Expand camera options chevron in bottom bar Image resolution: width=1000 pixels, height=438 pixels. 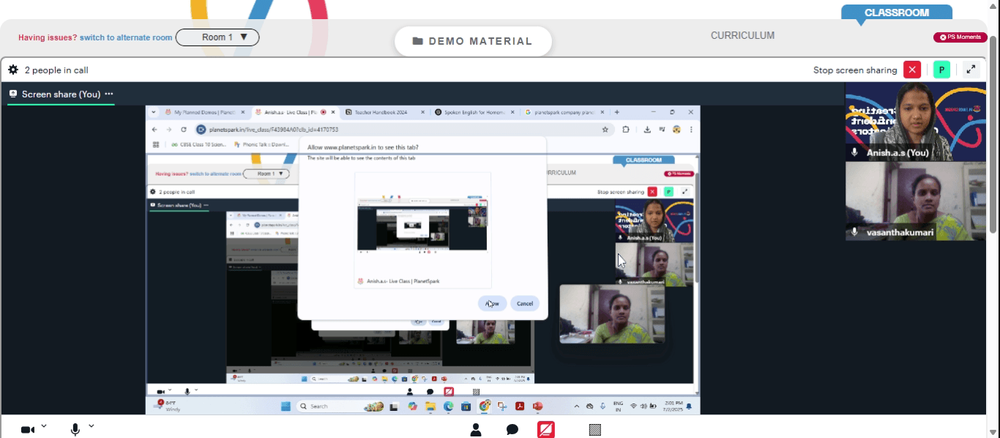pyautogui.click(x=43, y=426)
